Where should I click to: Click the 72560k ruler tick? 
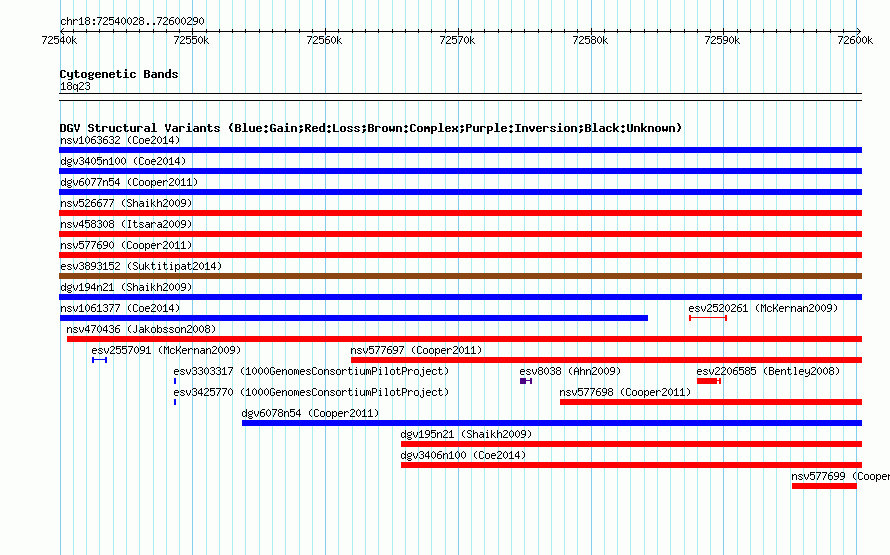(x=324, y=40)
